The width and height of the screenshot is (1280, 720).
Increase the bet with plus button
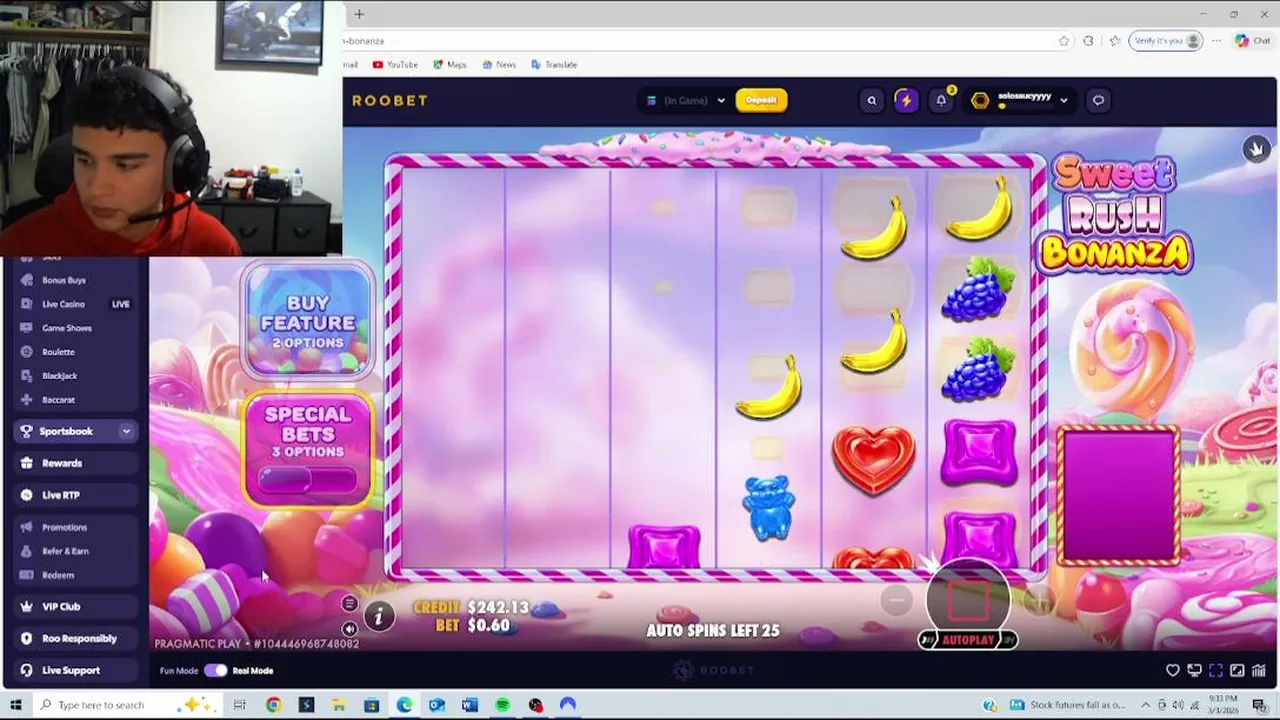tap(1039, 599)
